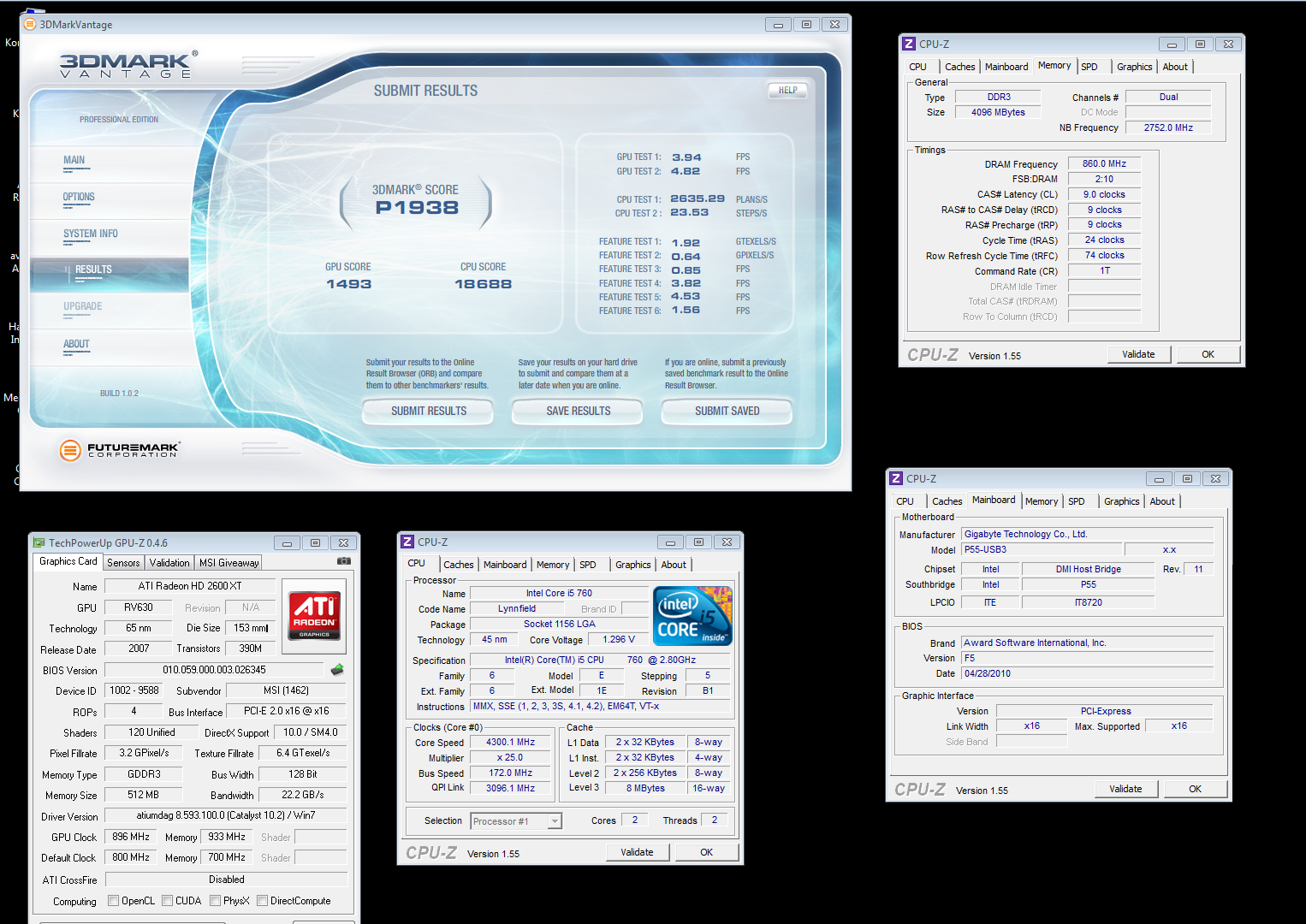Click Validate in CPU-Z Mainboard window
Viewport: 1306px width, 924px height.
tap(1125, 789)
